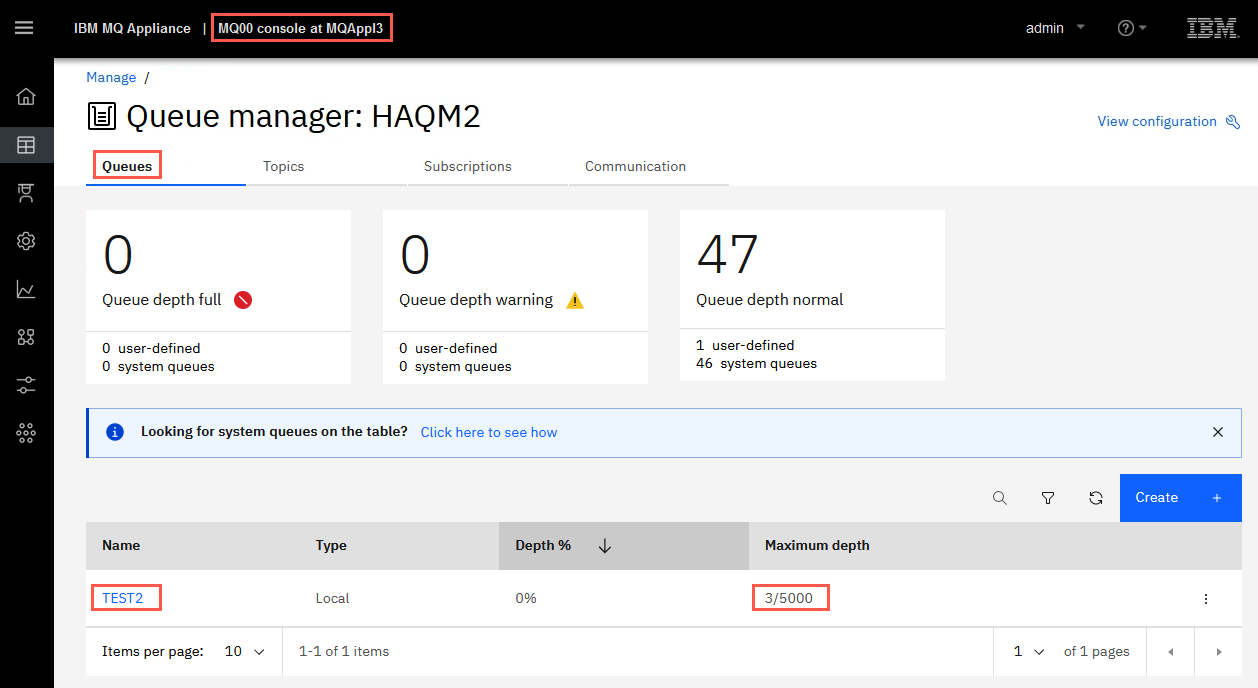Open the TEST2 row overflow menu

(x=1206, y=599)
